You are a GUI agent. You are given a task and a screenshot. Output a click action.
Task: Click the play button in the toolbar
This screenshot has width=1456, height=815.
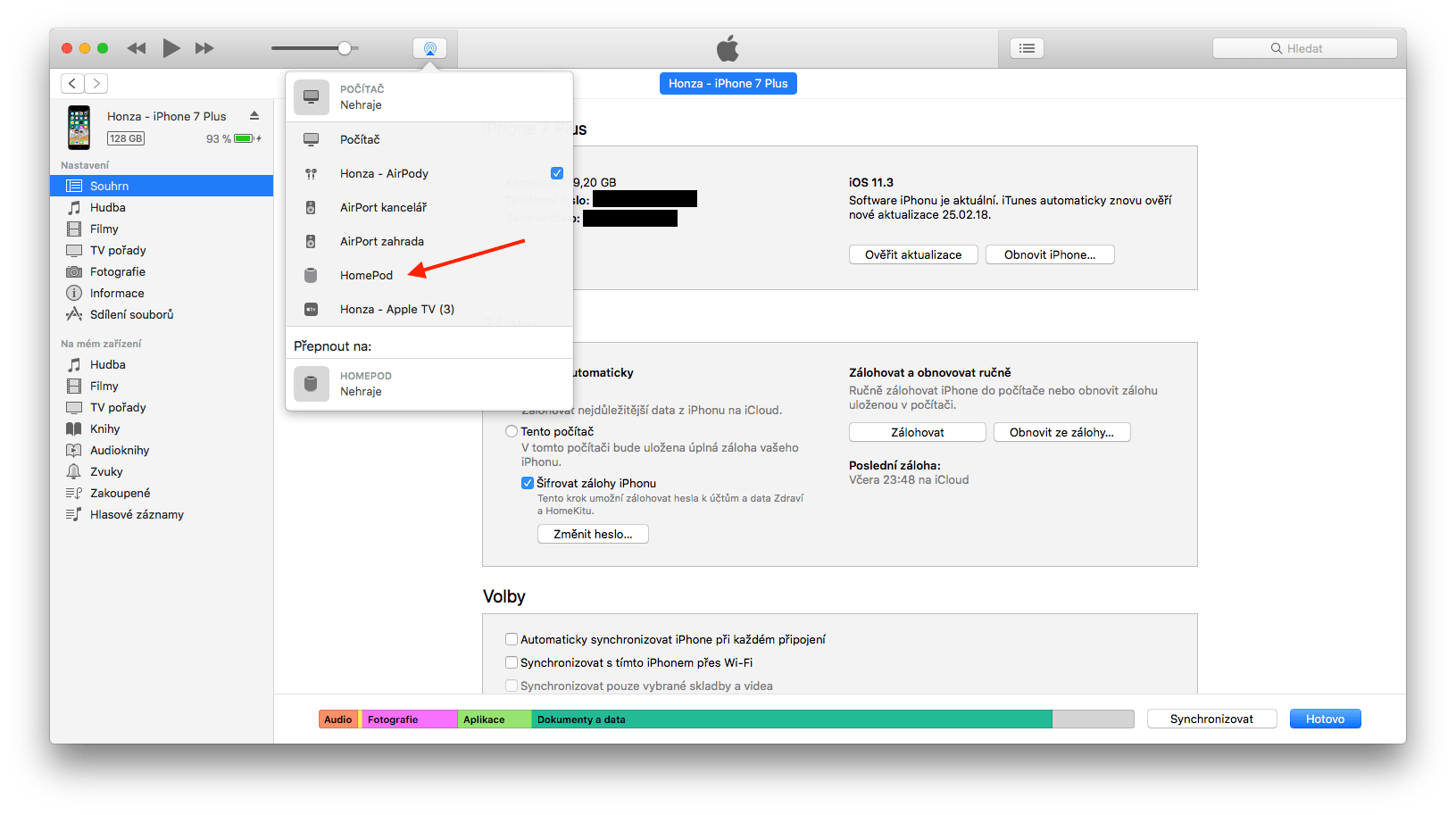(171, 48)
